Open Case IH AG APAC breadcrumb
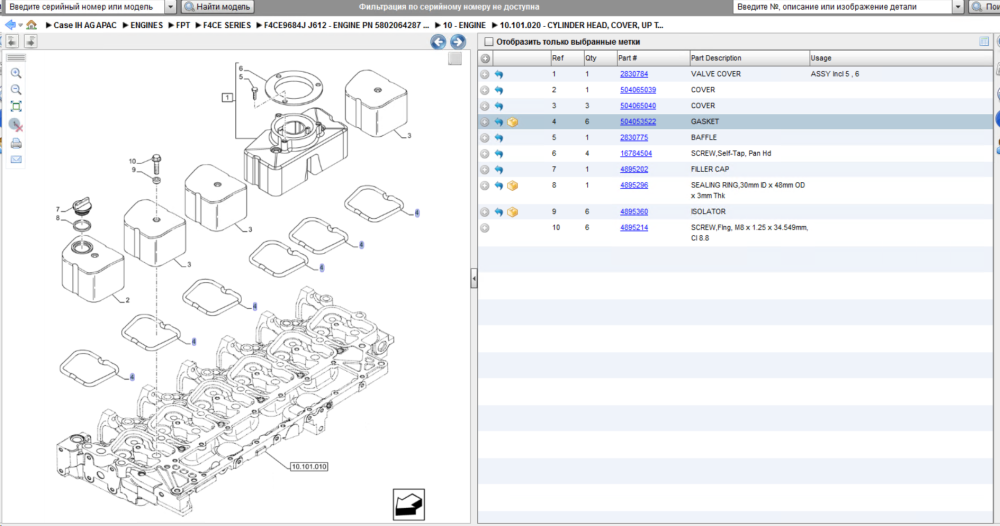The height and width of the screenshot is (526, 1000). click(85, 26)
